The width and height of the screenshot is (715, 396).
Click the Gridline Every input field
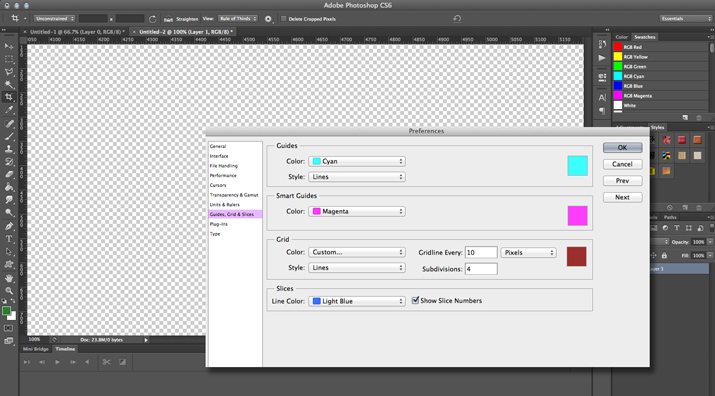(481, 252)
